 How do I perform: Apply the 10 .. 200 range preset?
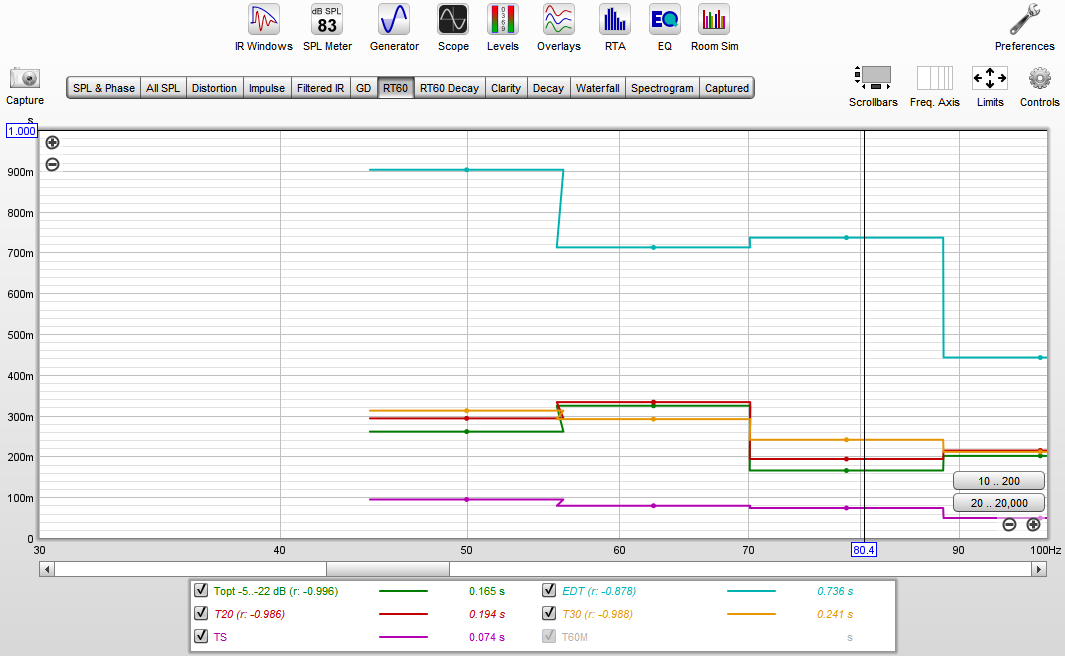(x=998, y=480)
